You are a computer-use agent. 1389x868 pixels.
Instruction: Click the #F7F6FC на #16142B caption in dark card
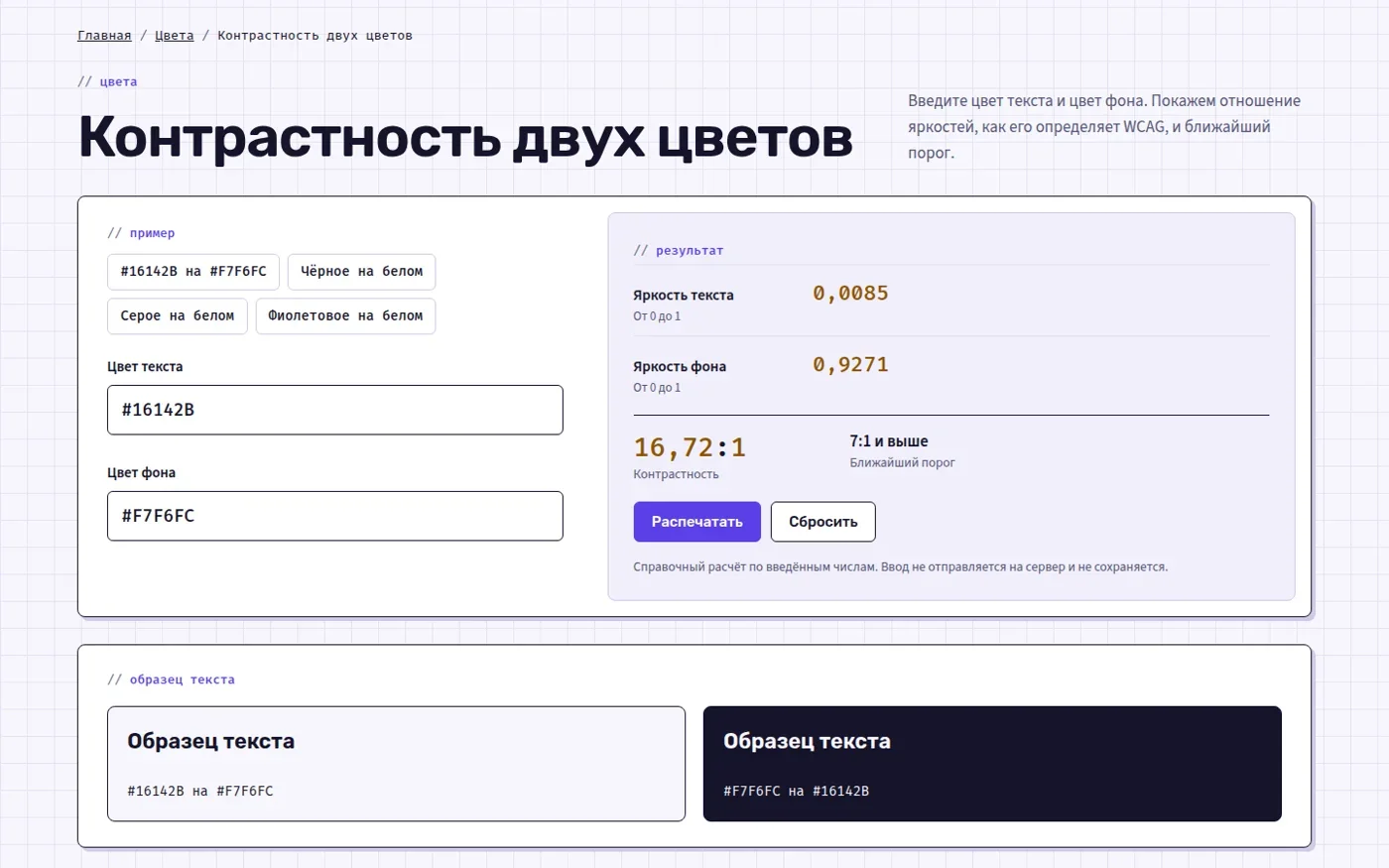796,792
